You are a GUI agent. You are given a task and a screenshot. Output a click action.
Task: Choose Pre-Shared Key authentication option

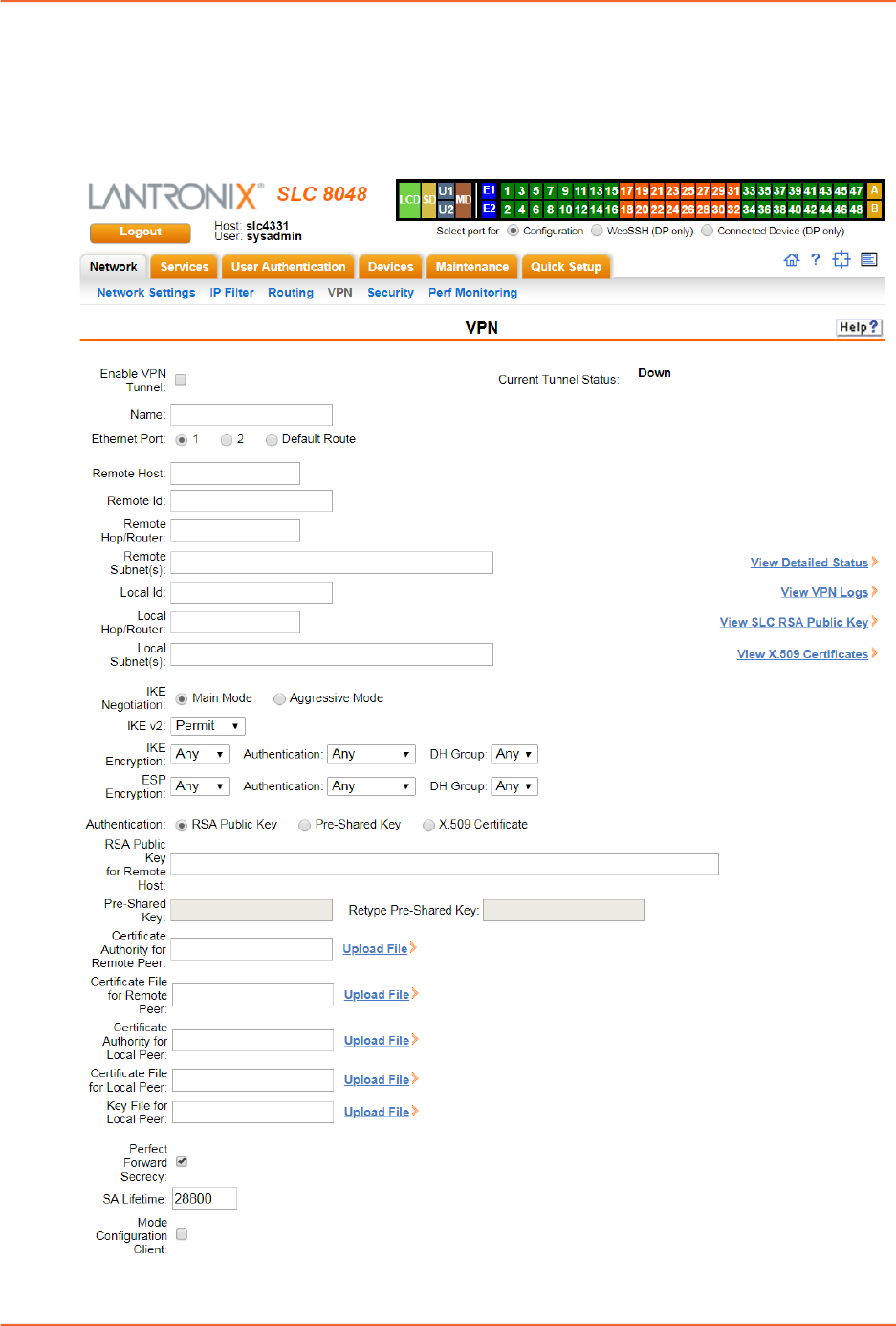[x=305, y=825]
